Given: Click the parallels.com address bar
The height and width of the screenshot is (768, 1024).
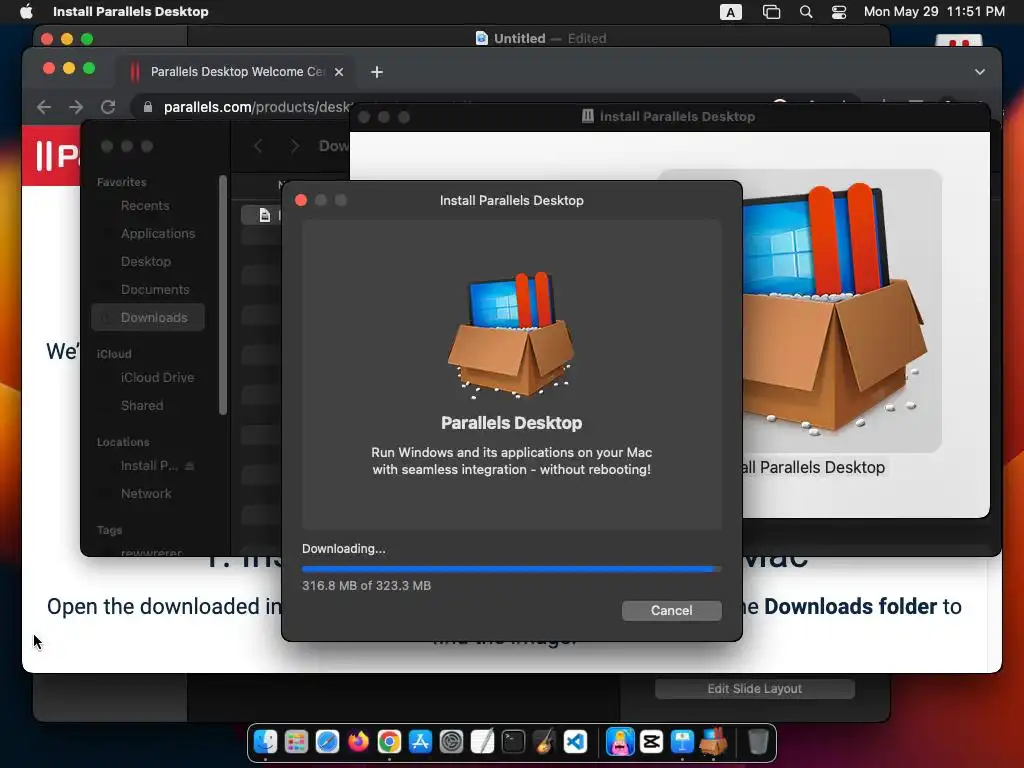Looking at the screenshot, I should 257,107.
